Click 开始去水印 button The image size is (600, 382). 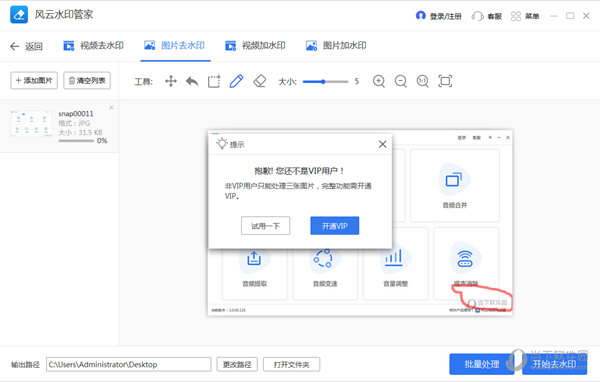pos(554,364)
